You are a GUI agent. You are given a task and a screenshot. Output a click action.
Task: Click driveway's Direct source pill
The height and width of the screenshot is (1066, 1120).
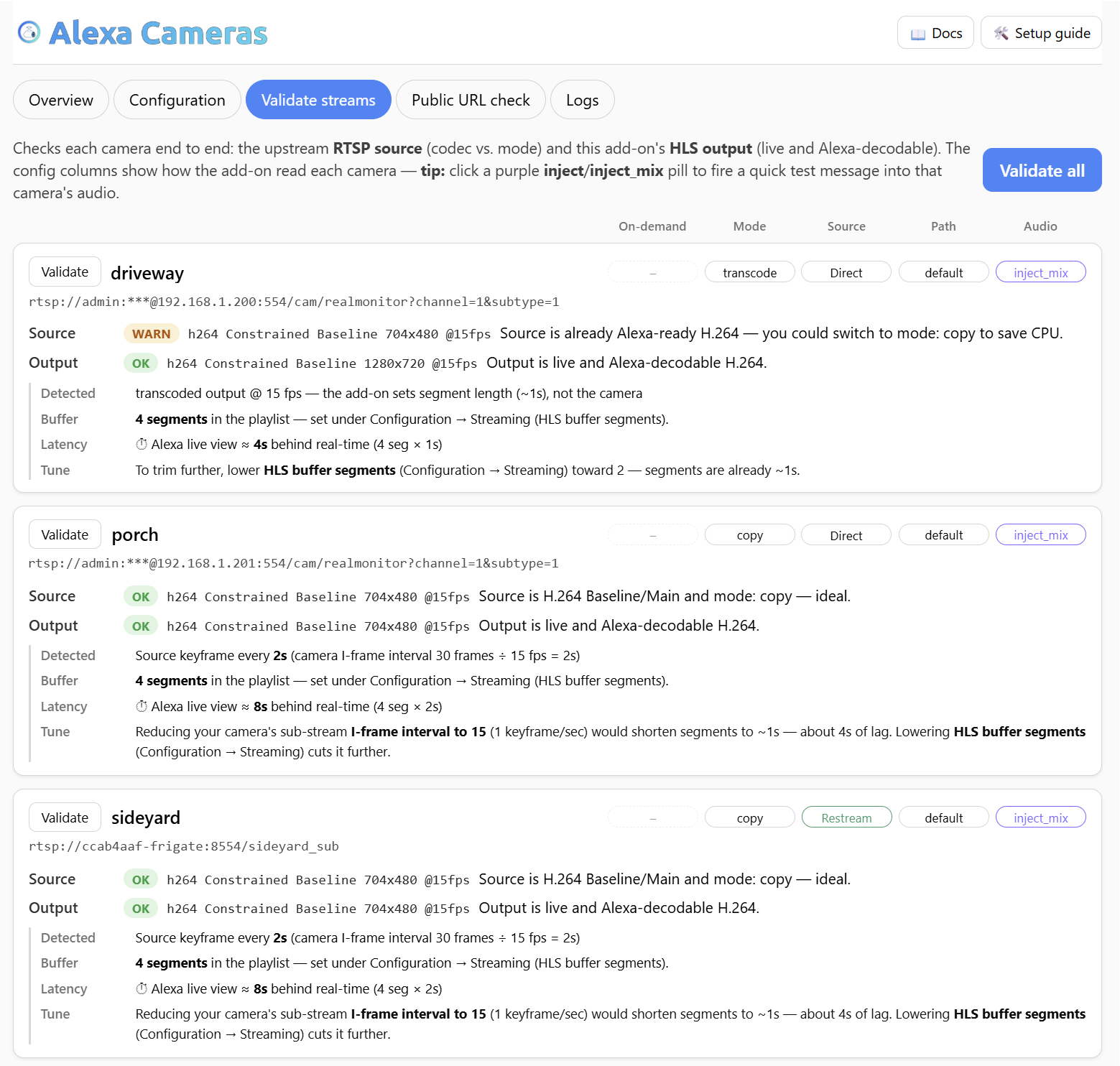pyautogui.click(x=846, y=272)
